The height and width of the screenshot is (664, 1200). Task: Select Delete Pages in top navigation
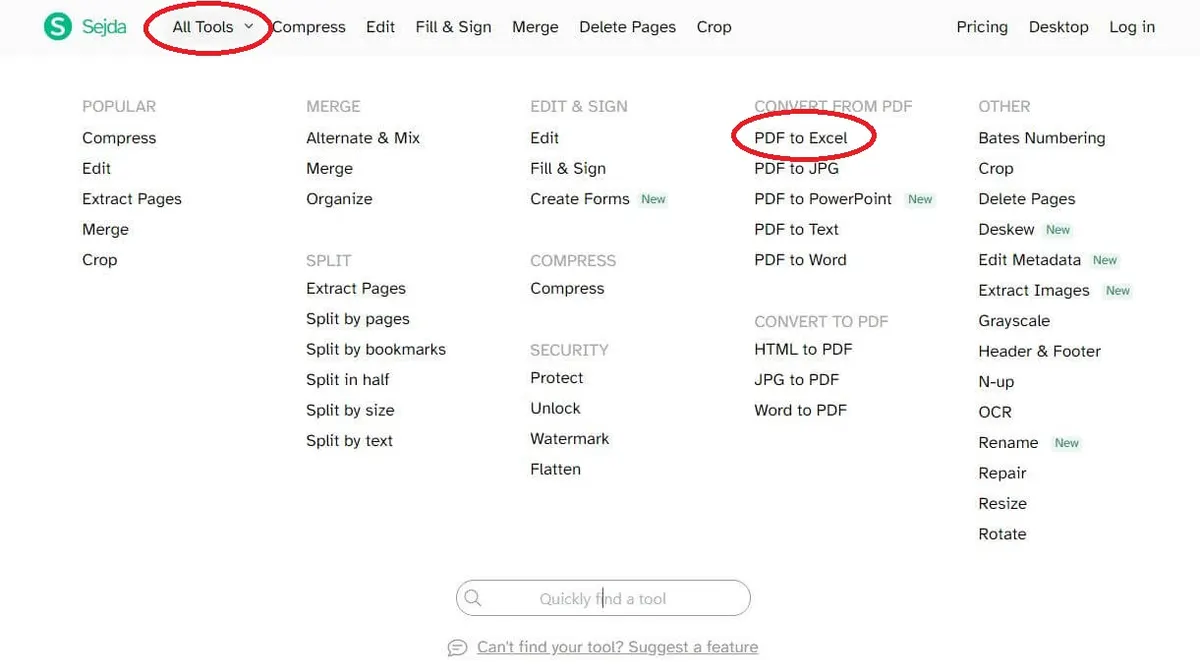coord(627,27)
